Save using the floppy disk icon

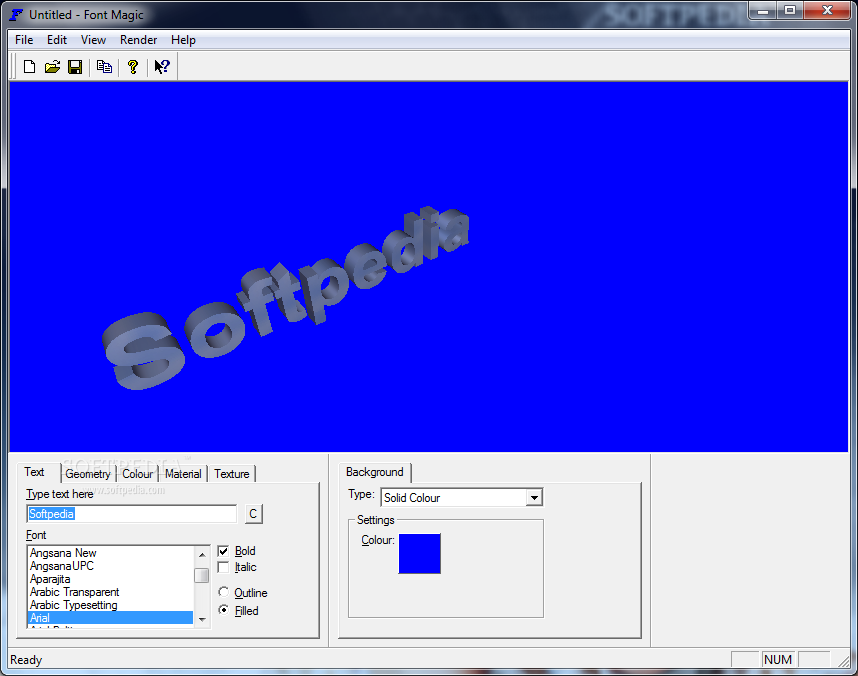click(75, 67)
